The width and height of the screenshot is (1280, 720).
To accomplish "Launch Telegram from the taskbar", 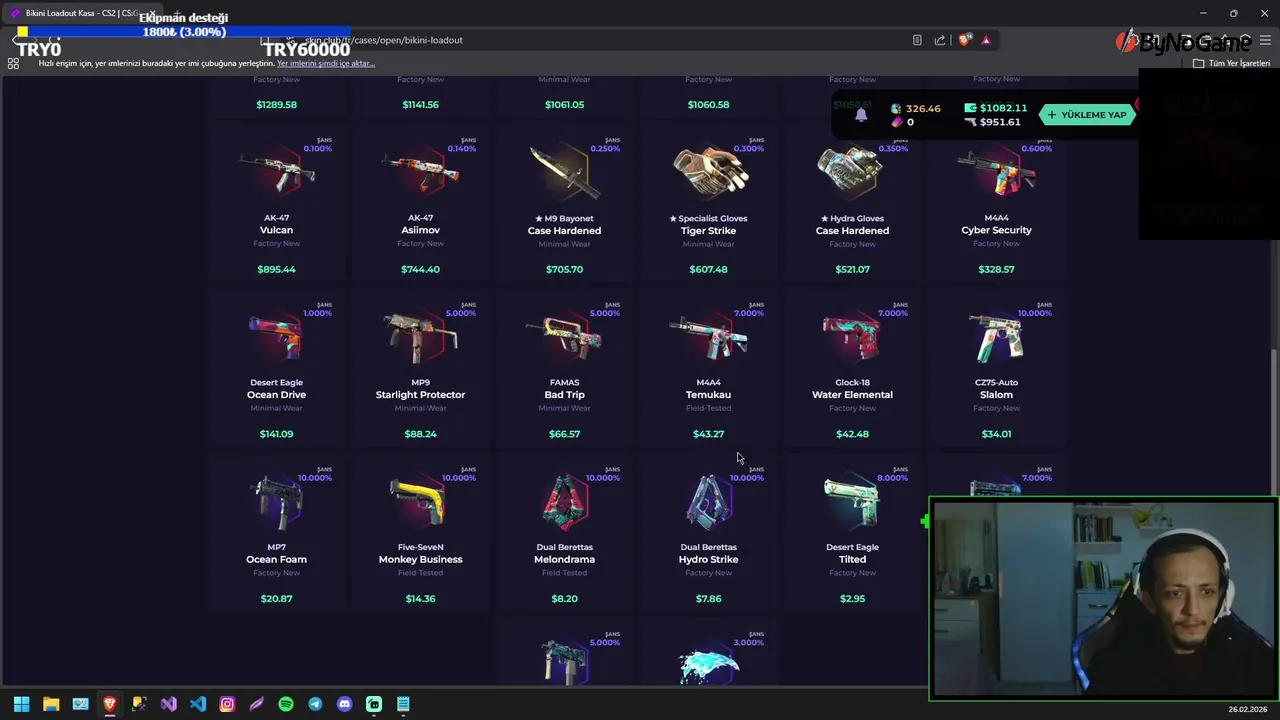I will pyautogui.click(x=315, y=704).
